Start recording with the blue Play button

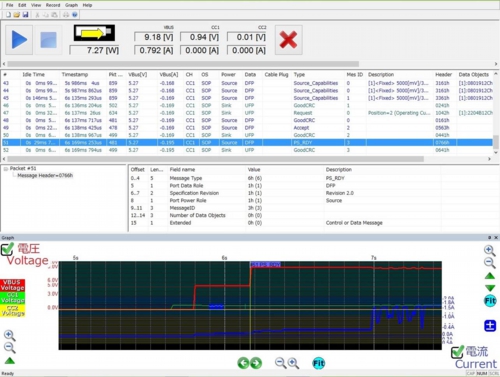tap(19, 40)
